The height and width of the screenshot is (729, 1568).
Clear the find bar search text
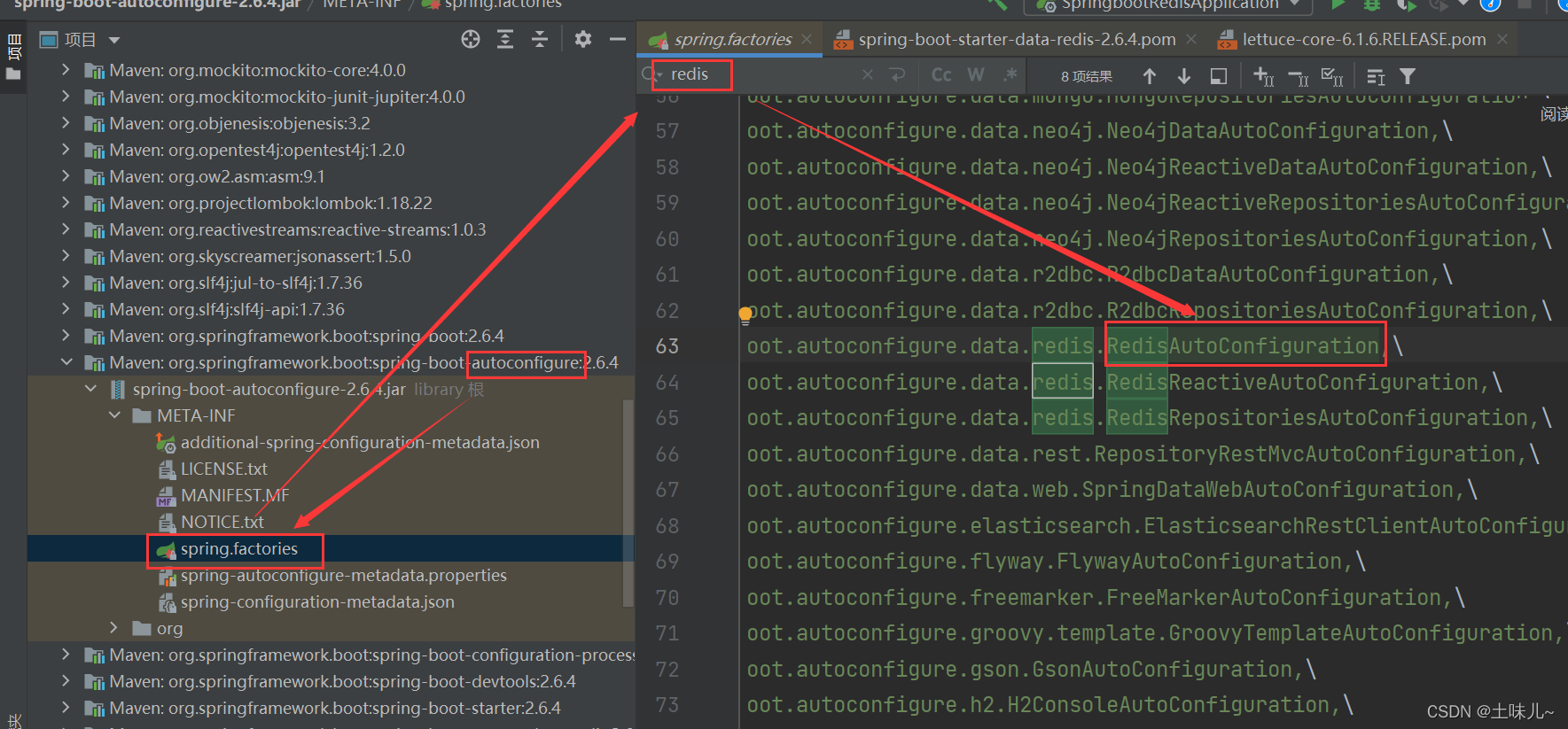(868, 75)
